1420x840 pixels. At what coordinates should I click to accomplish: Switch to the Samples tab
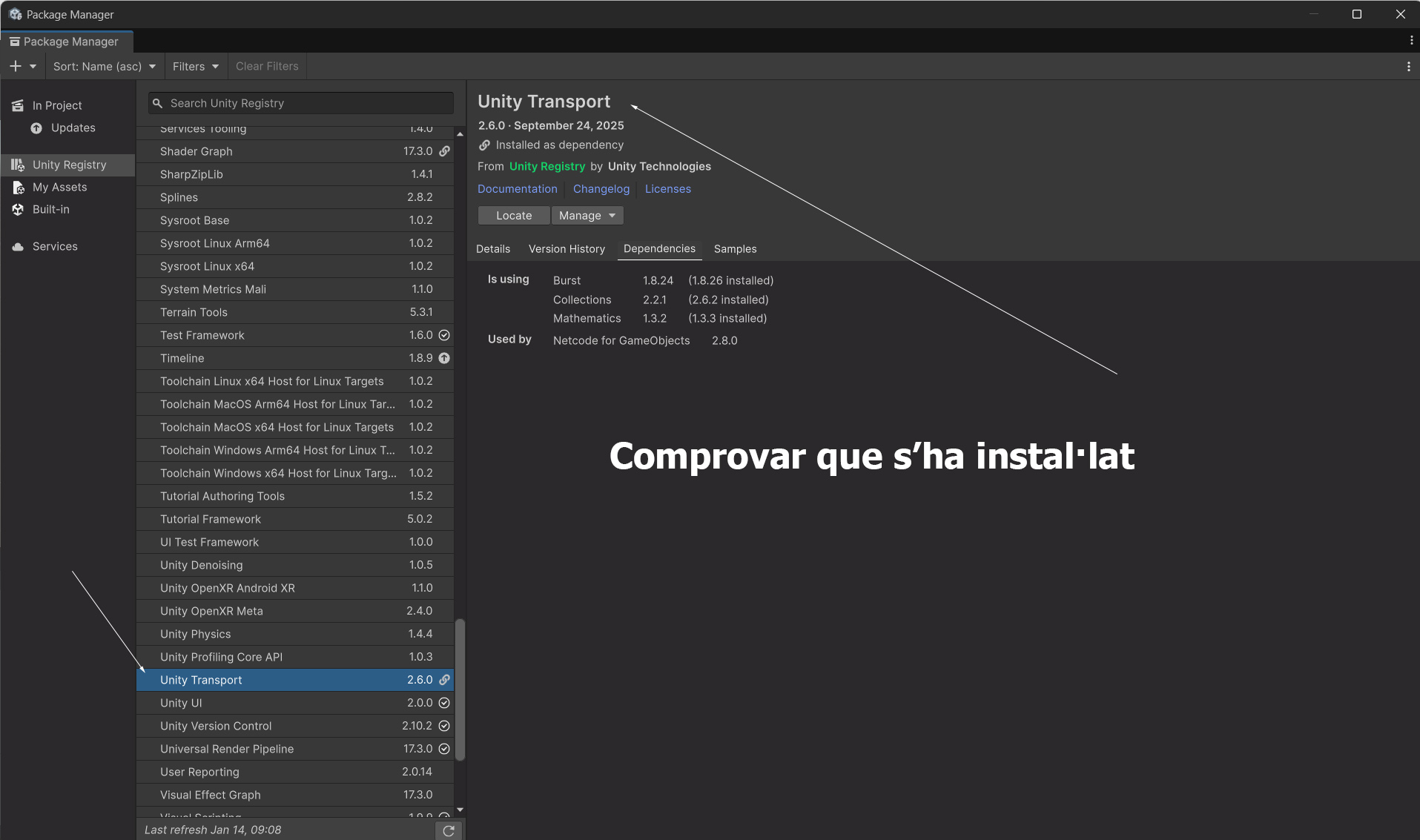tap(735, 248)
